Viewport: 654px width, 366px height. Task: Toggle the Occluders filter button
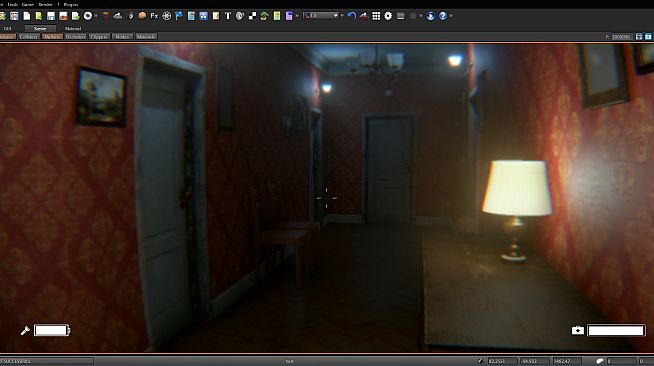click(75, 37)
